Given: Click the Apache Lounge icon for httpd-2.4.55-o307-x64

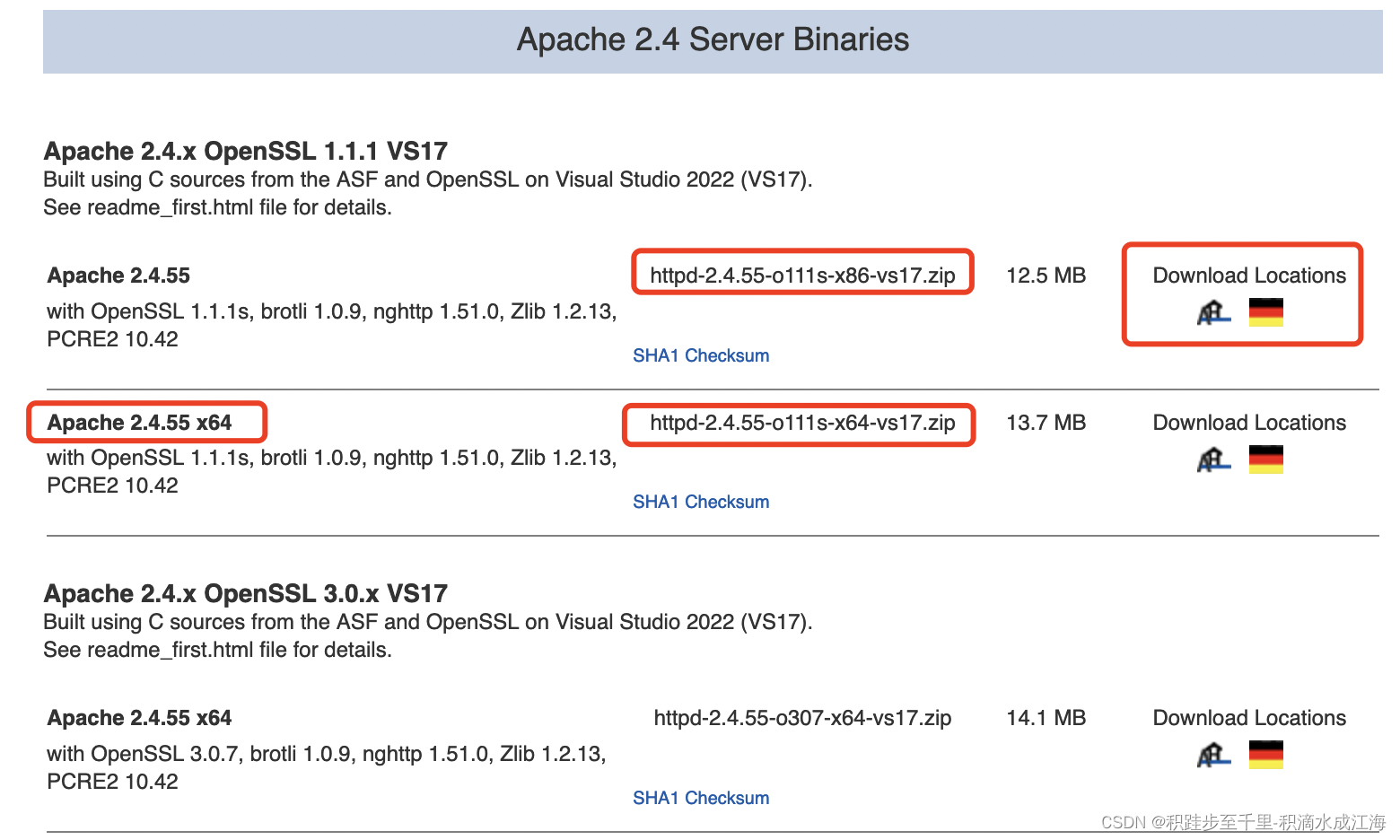Looking at the screenshot, I should 1213,755.
